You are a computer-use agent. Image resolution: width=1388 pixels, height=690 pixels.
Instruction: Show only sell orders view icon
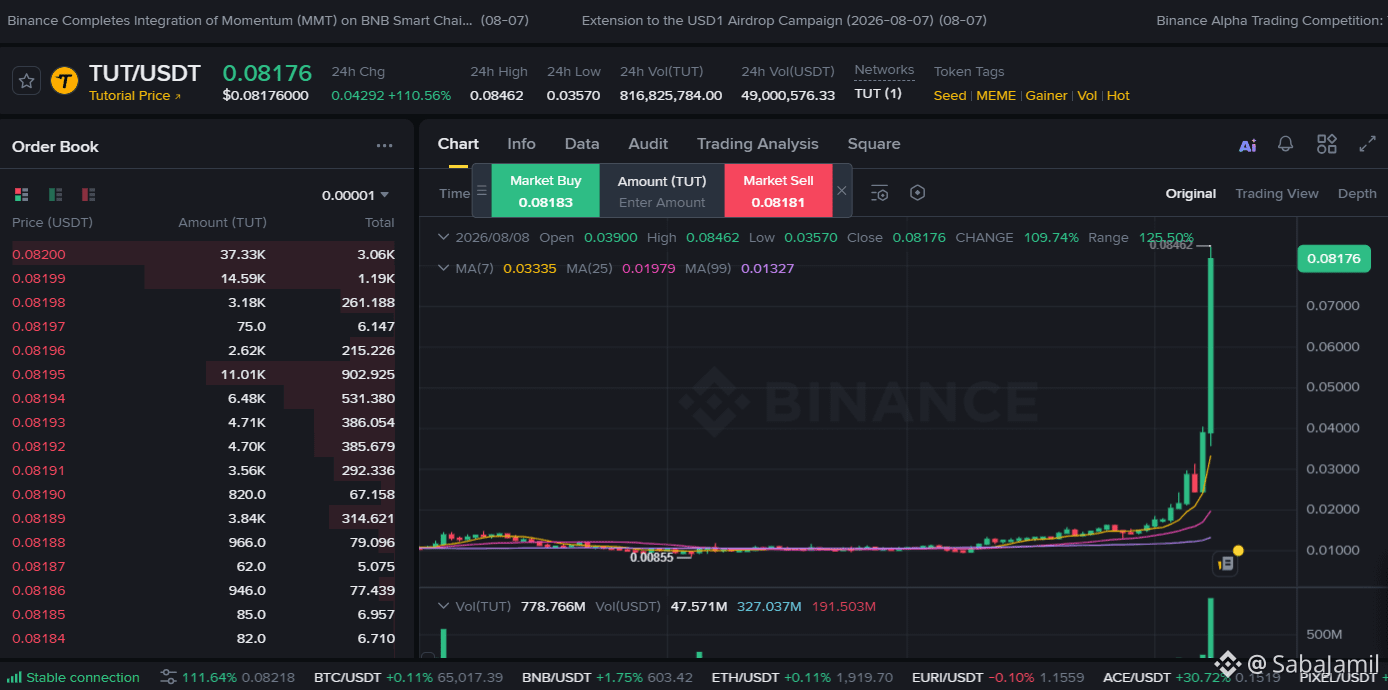tap(89, 194)
